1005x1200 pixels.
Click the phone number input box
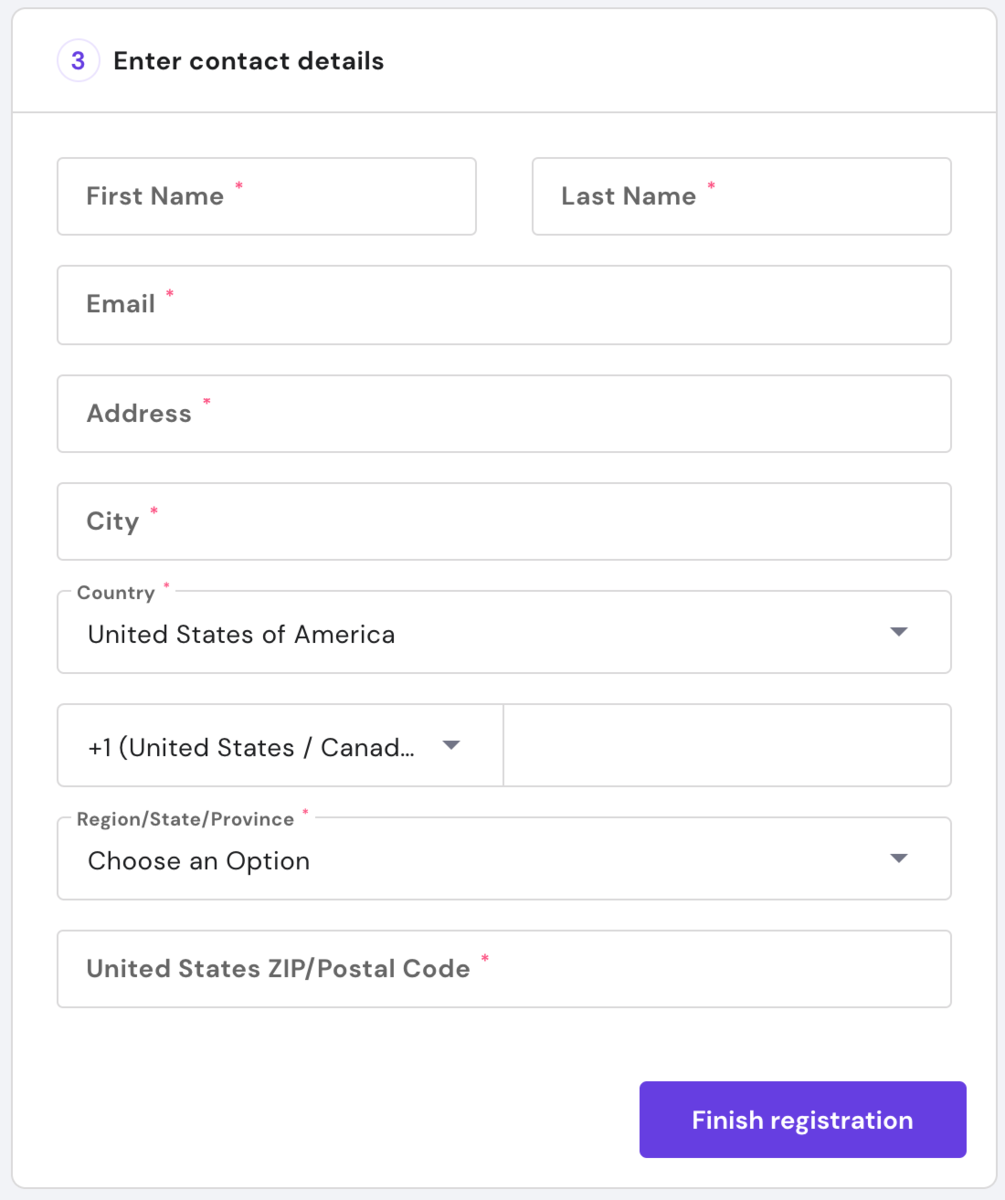(727, 746)
